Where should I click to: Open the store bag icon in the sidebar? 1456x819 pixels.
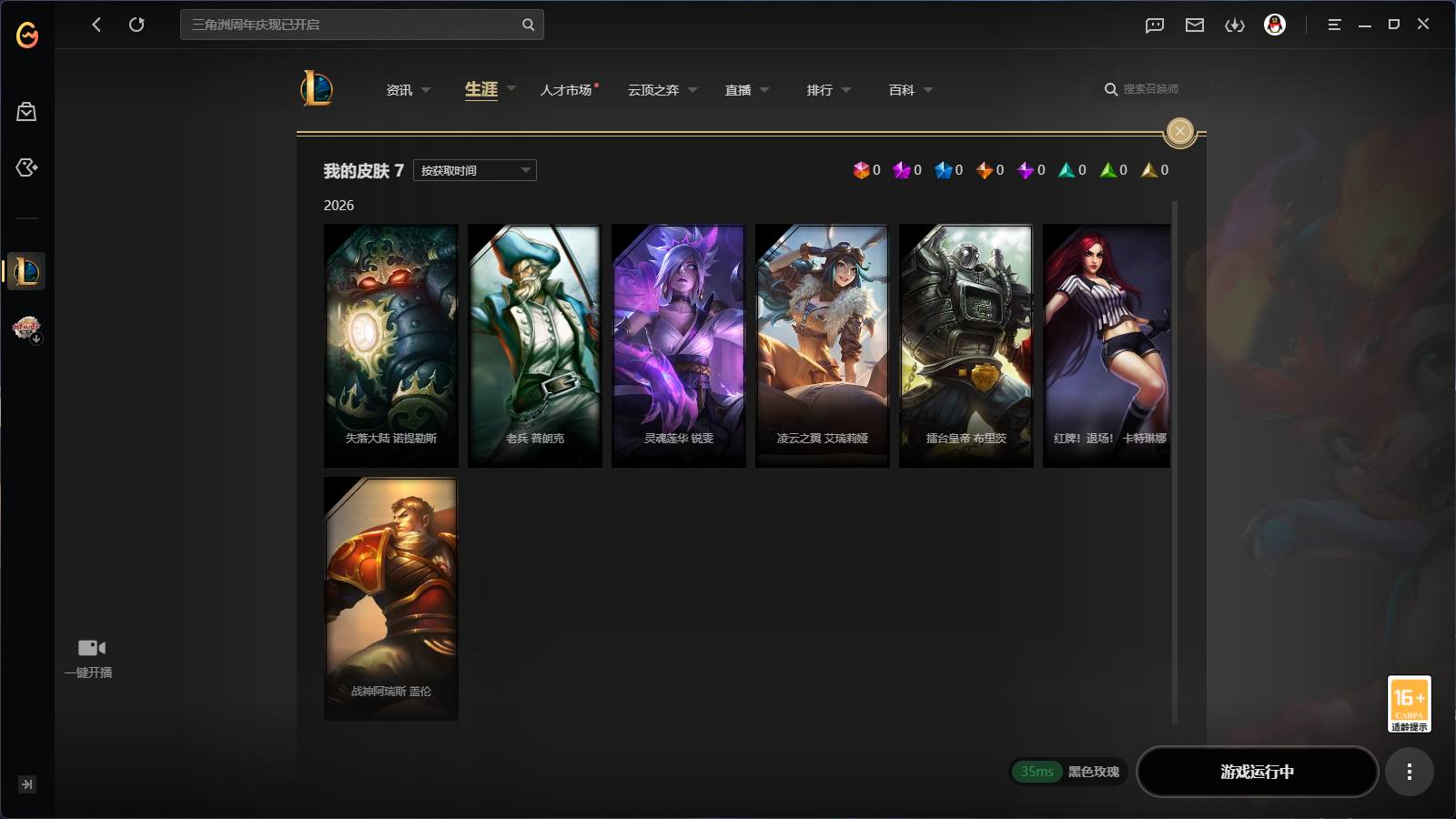tap(26, 112)
